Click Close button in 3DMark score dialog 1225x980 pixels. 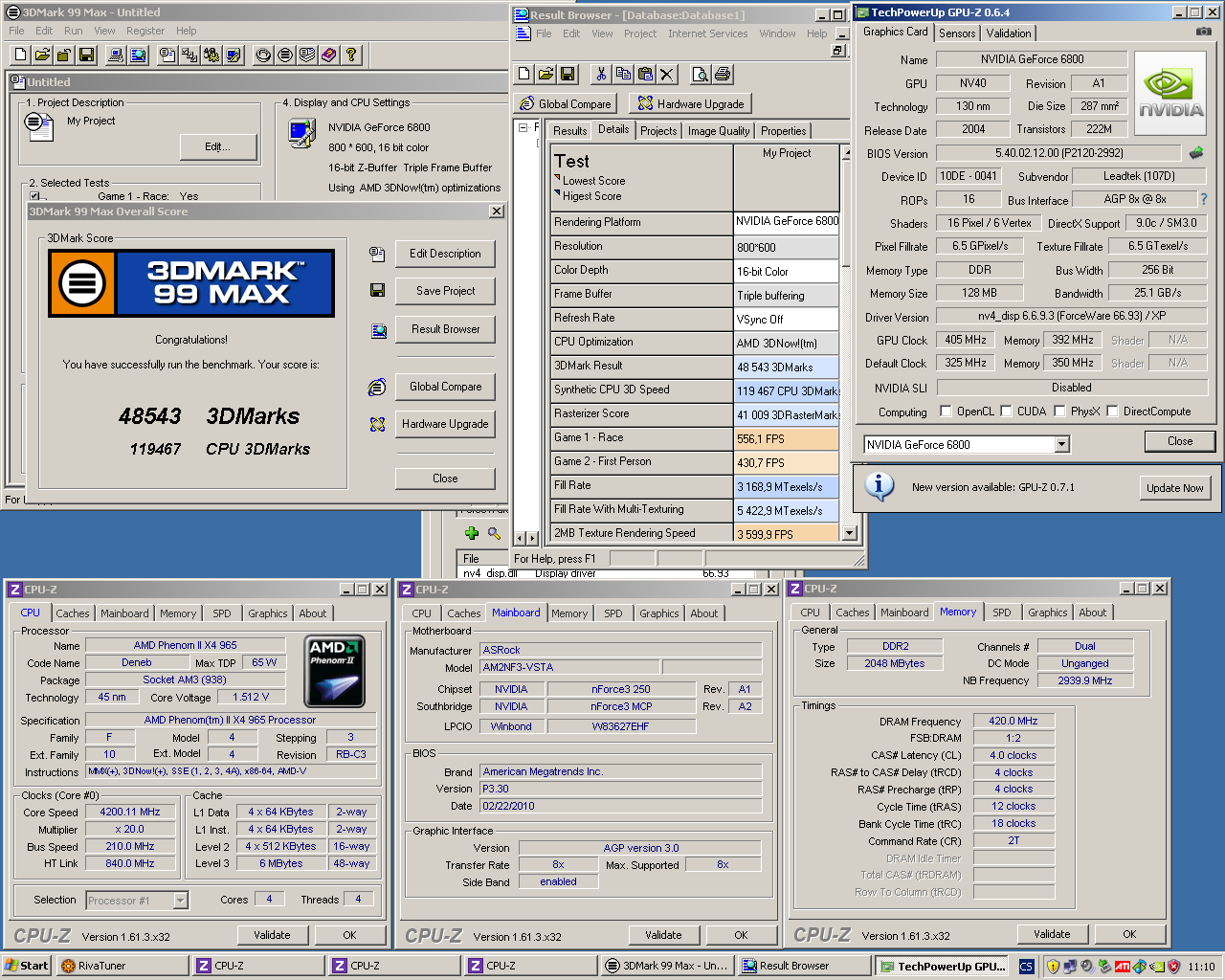[x=445, y=479]
